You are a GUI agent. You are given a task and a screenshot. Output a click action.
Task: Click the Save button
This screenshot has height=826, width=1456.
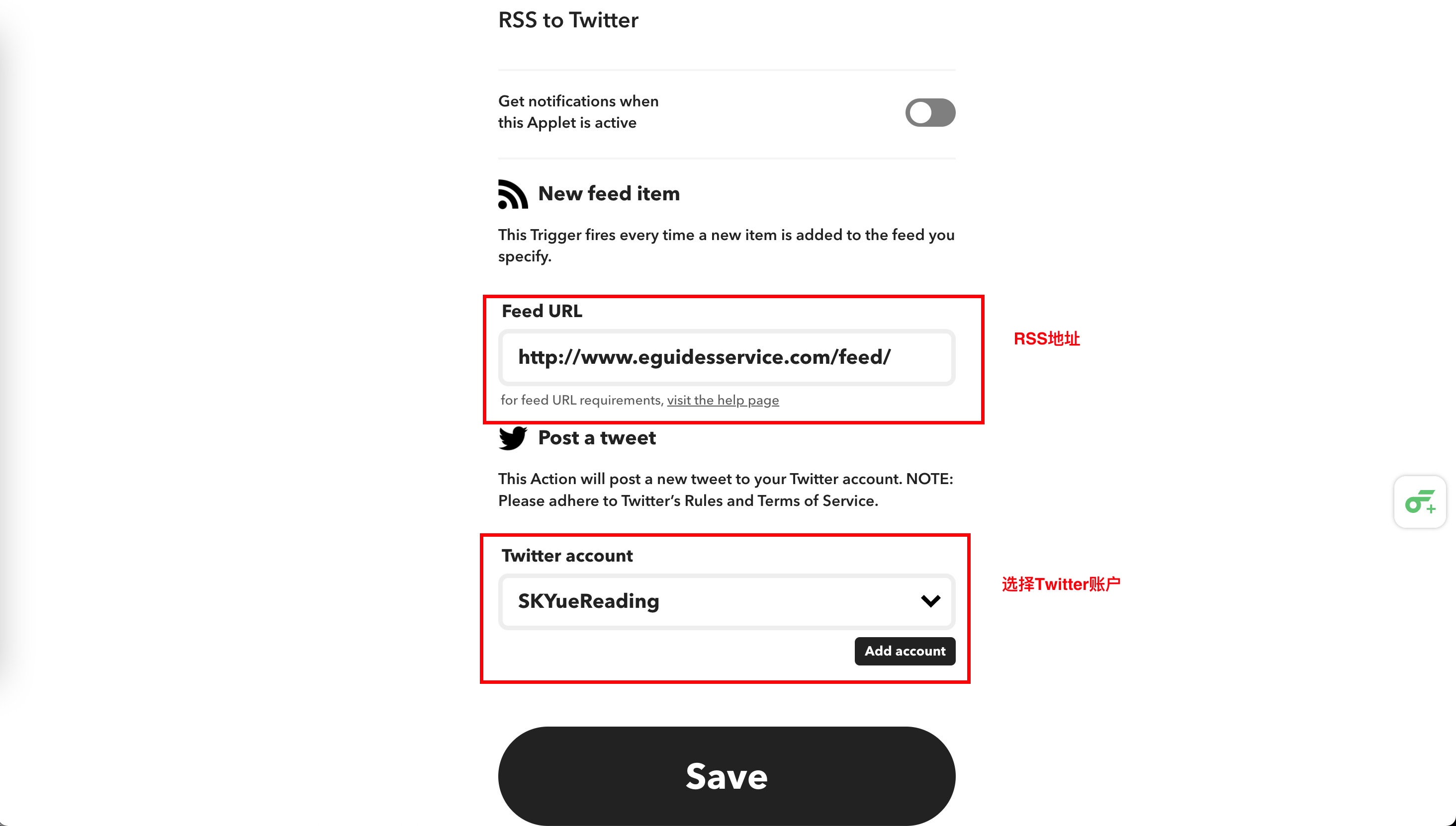[x=727, y=776]
